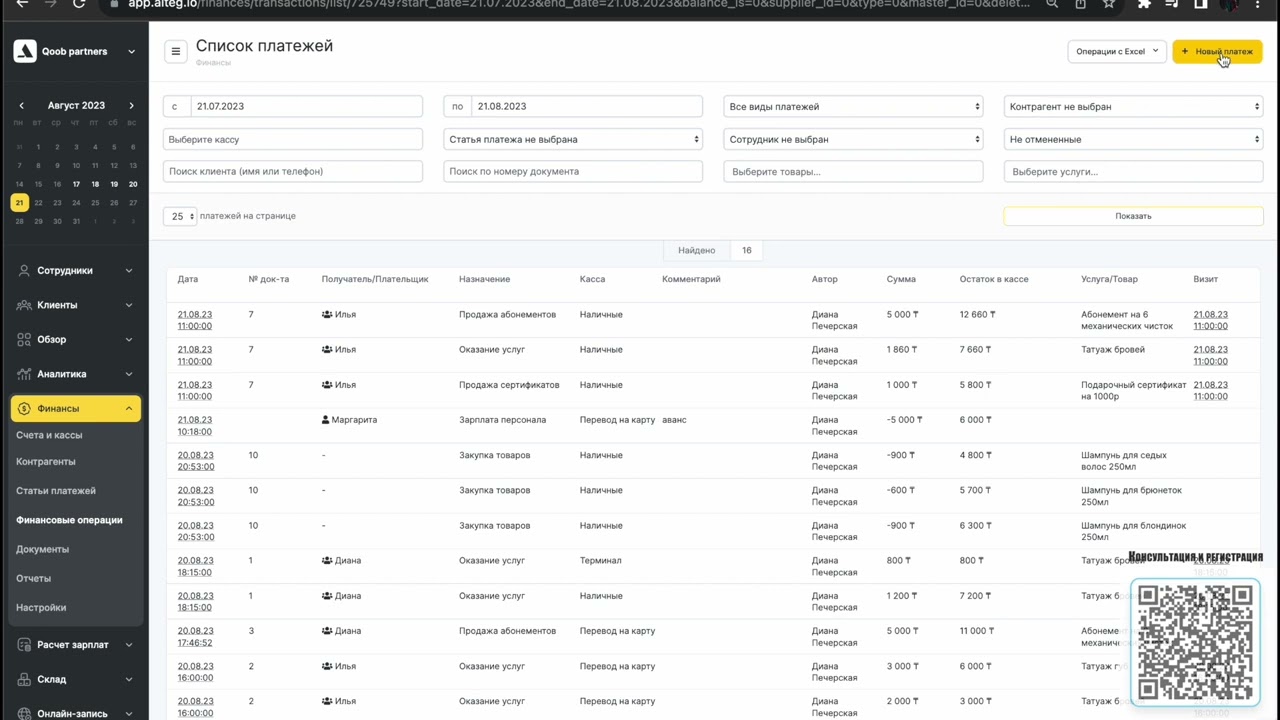Click the Терминал cash register cell
The height and width of the screenshot is (720, 1280).
click(600, 560)
